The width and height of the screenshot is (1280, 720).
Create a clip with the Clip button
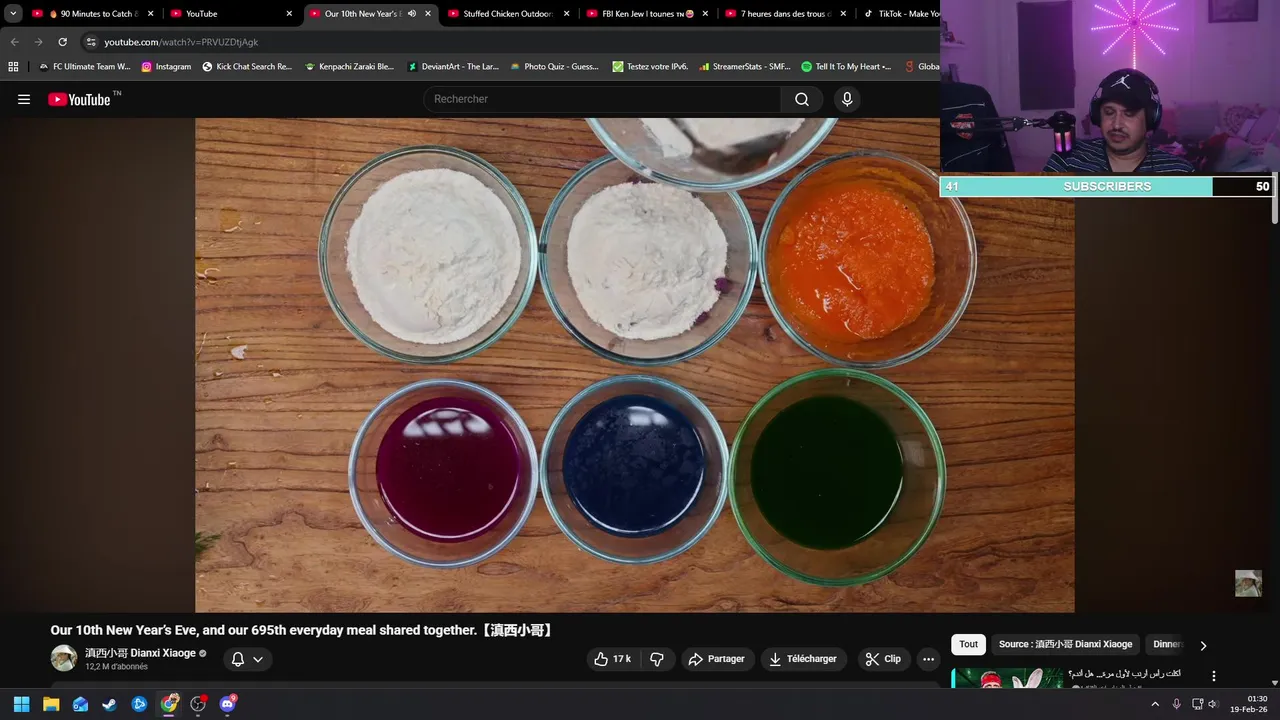click(883, 659)
